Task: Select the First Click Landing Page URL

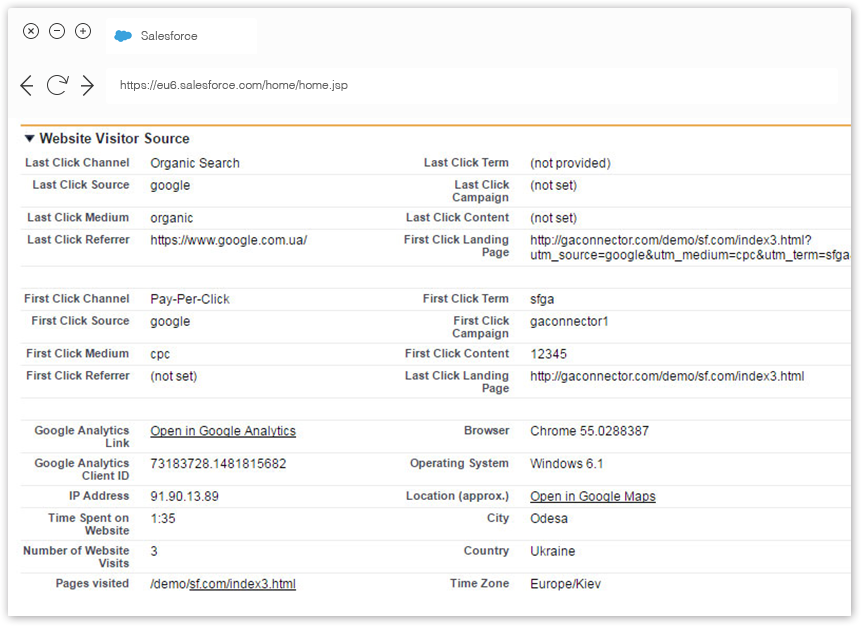Action: click(x=690, y=248)
